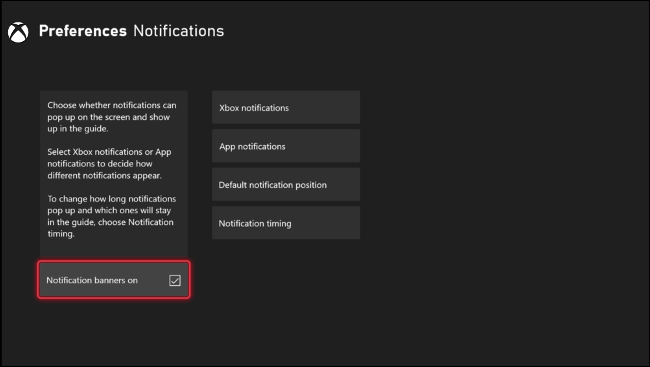Open App notifications settings

pos(286,146)
